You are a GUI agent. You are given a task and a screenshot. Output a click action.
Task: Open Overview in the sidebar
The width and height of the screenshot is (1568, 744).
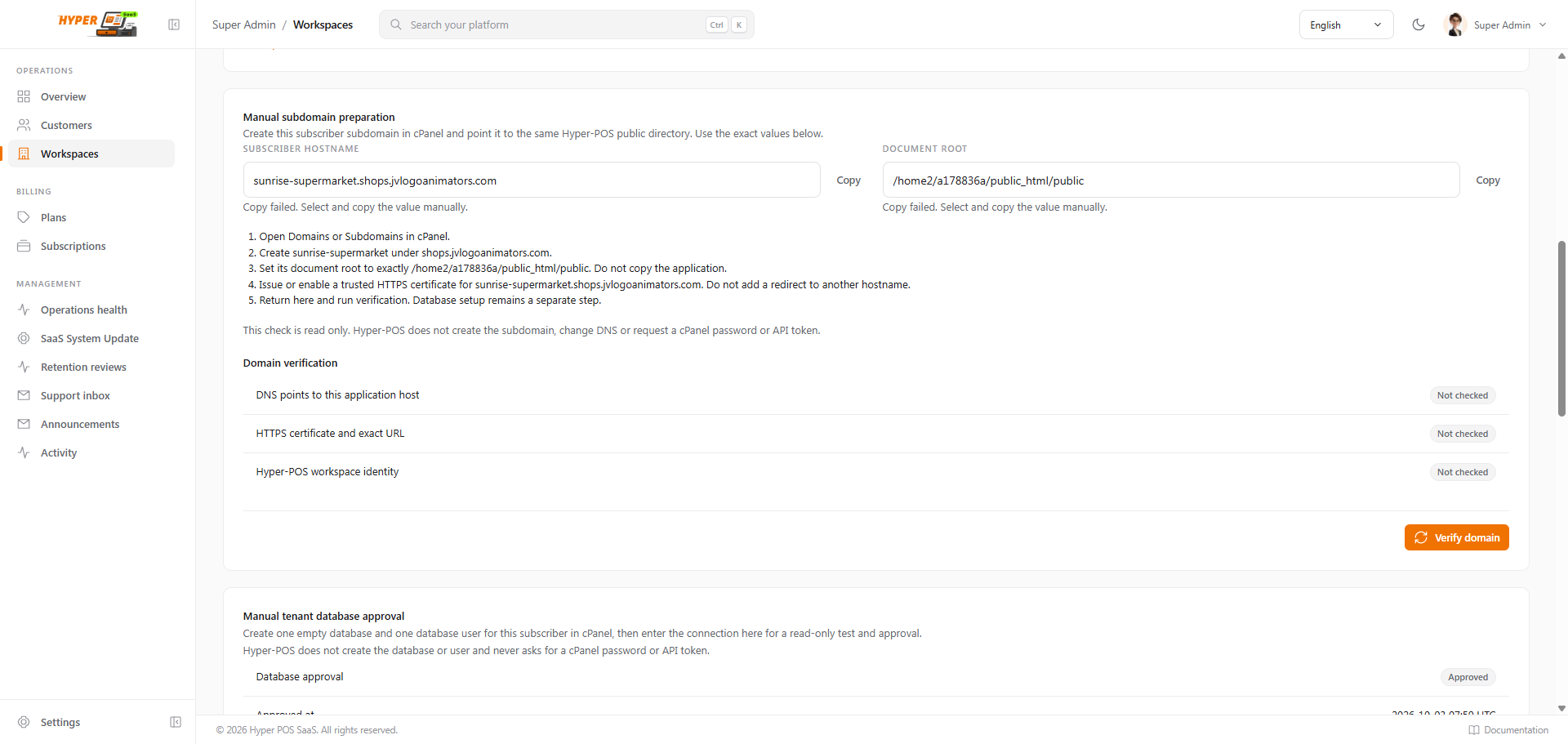coord(91,96)
